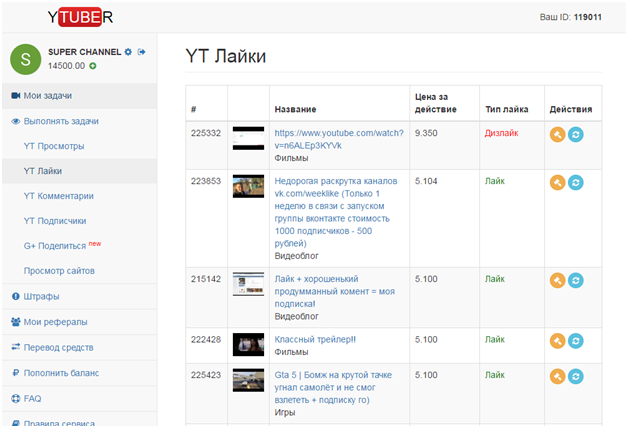Image resolution: width=628 pixels, height=428 pixels.
Task: Click the user ID 119011
Action: point(588,17)
